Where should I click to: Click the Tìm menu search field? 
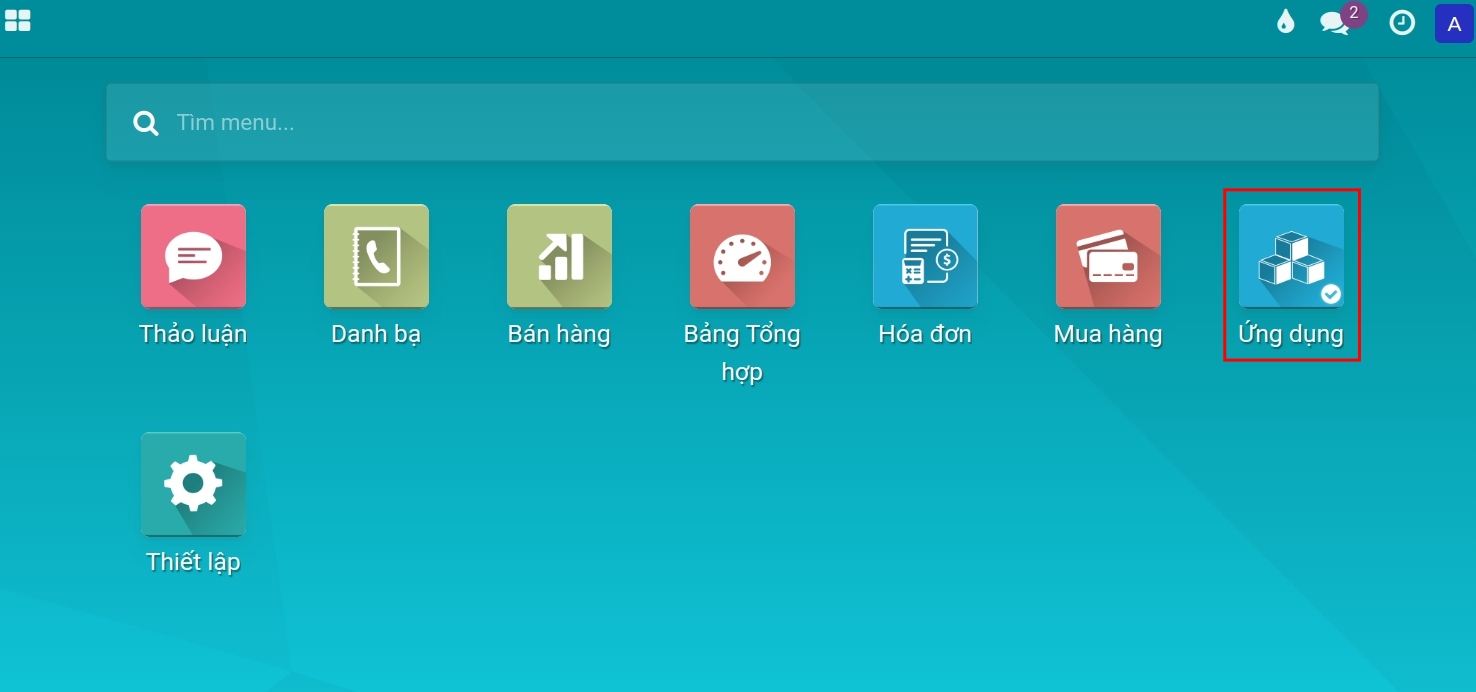pos(742,123)
